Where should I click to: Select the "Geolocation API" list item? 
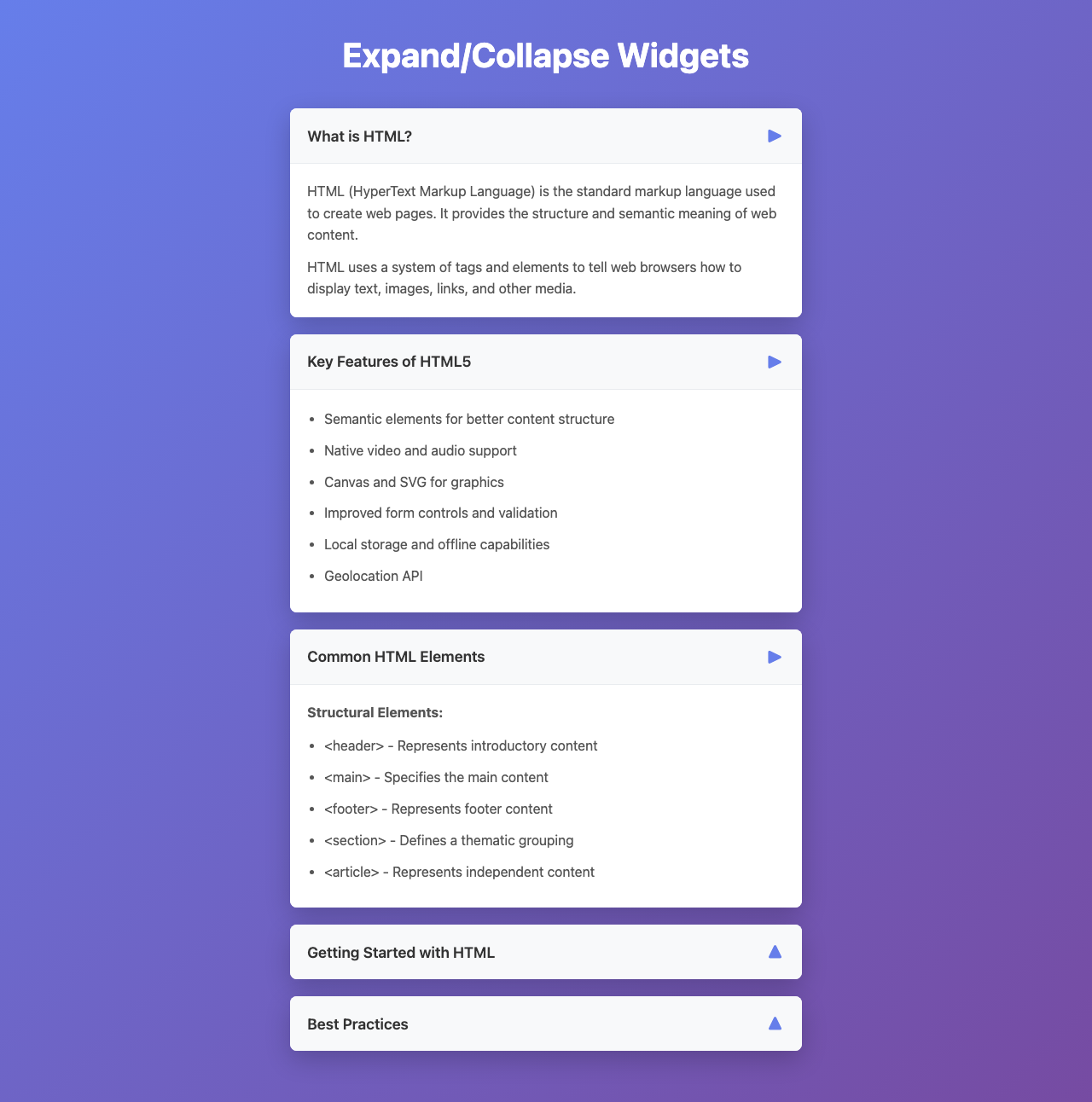(374, 576)
